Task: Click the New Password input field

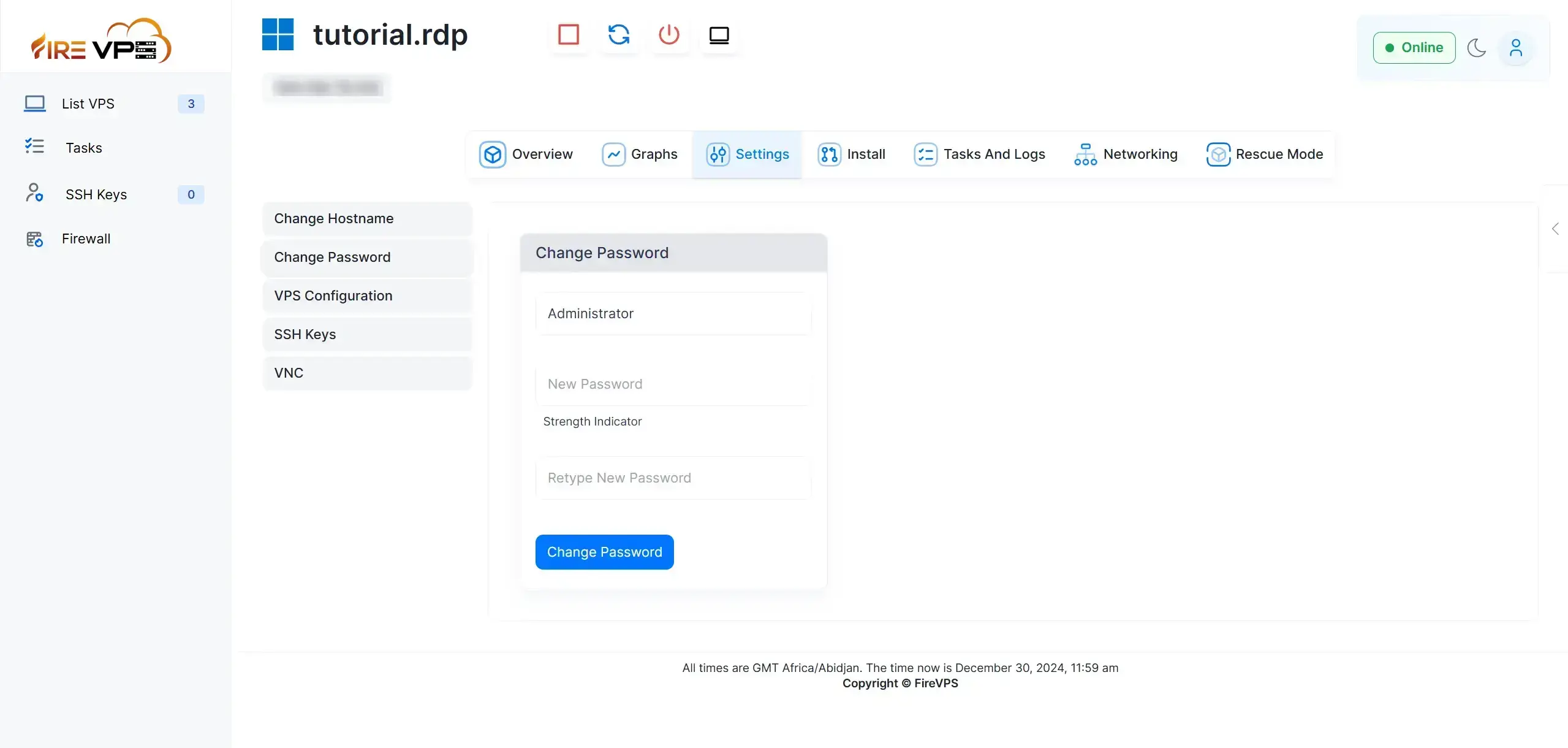Action: pos(673,384)
